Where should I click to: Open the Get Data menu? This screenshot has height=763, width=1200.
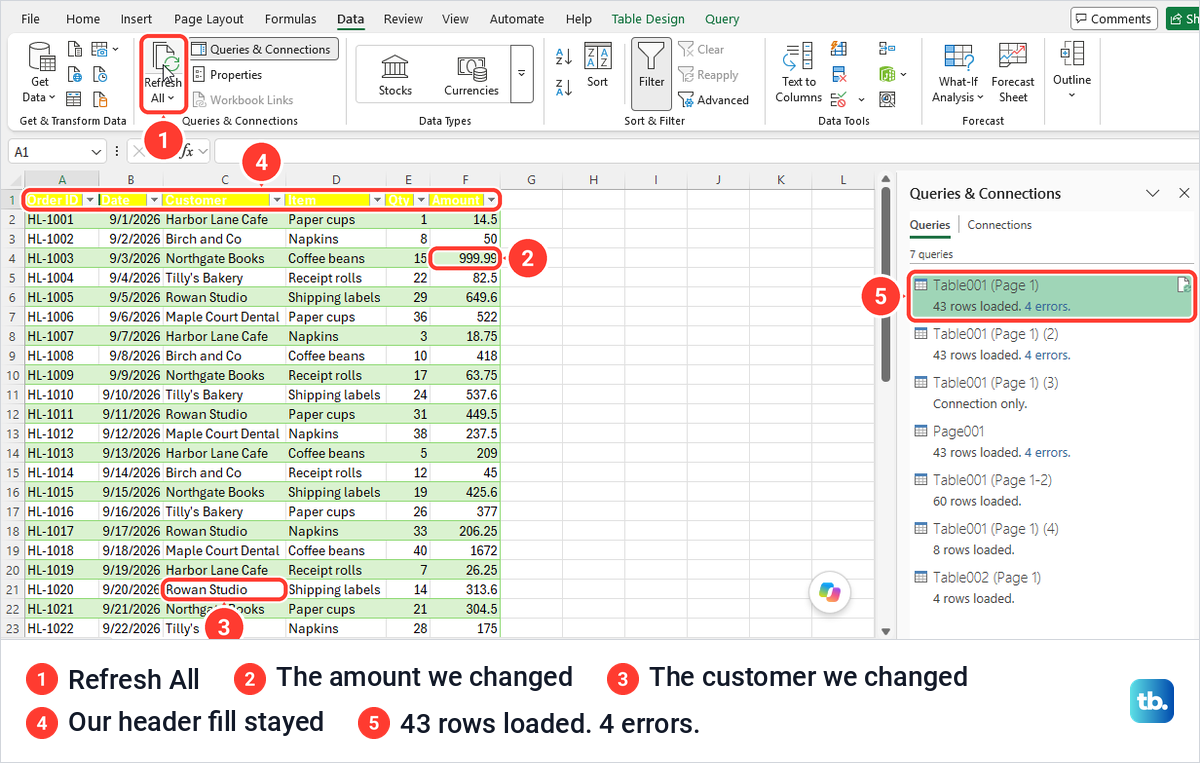pyautogui.click(x=40, y=72)
